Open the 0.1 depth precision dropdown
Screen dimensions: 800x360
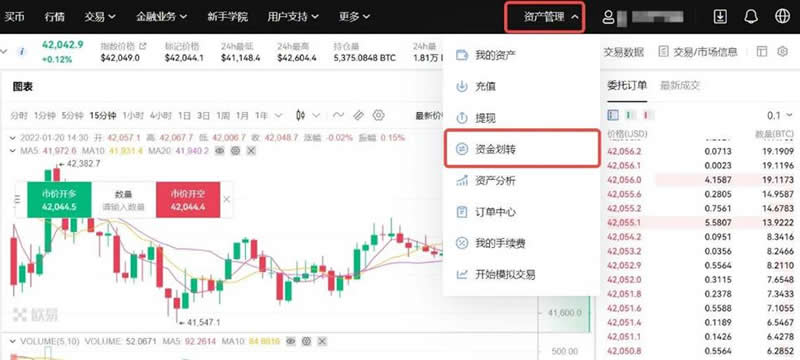780,115
